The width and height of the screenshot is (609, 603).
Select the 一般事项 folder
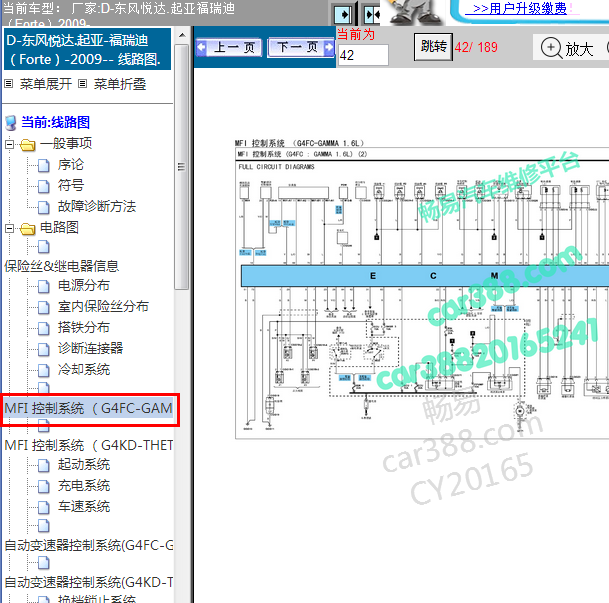66,144
